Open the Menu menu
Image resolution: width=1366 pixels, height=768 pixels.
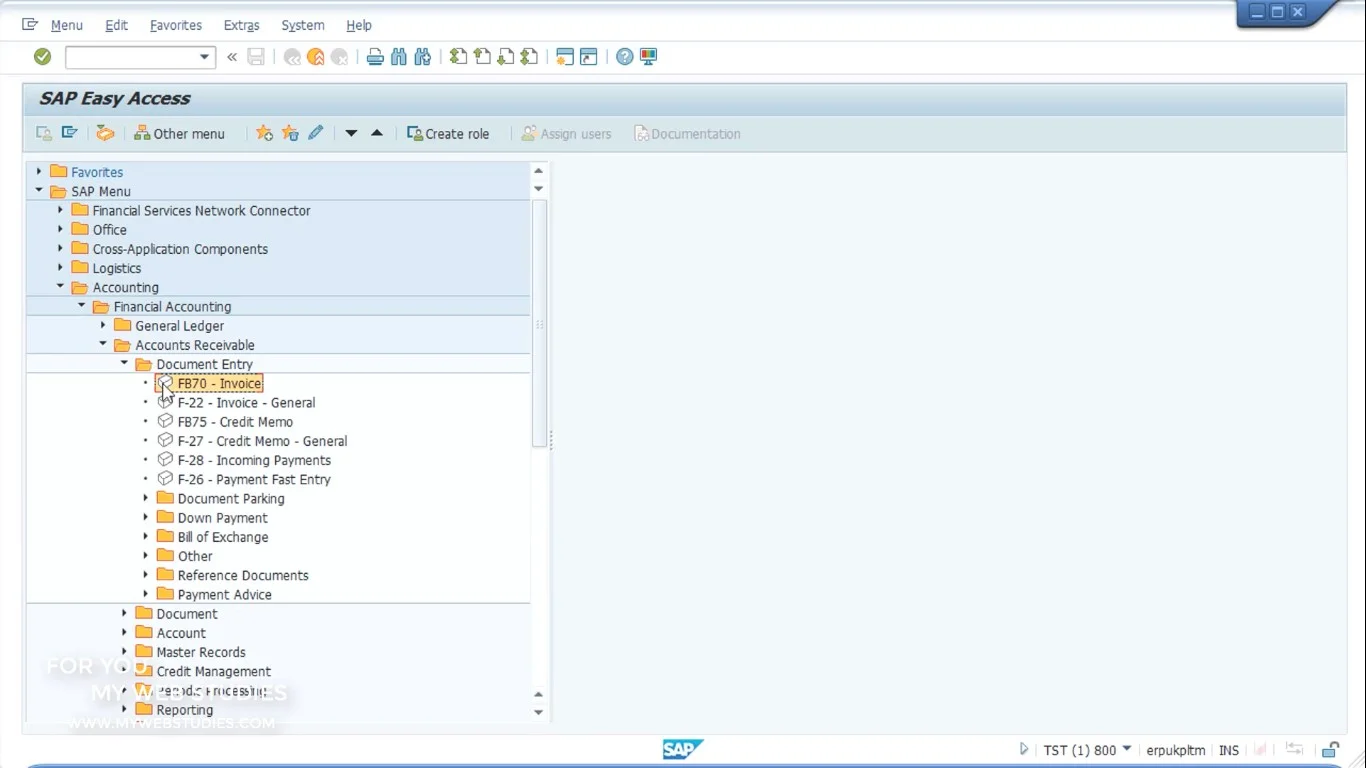click(x=66, y=25)
